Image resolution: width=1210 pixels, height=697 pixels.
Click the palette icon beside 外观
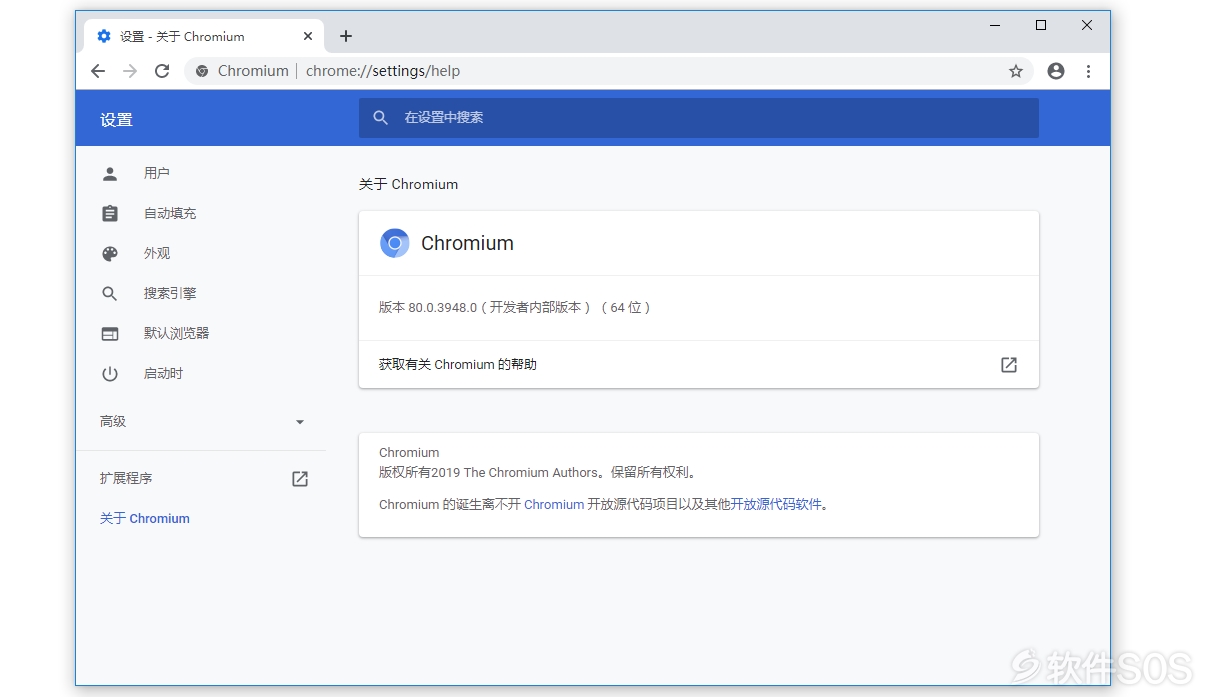pos(110,254)
